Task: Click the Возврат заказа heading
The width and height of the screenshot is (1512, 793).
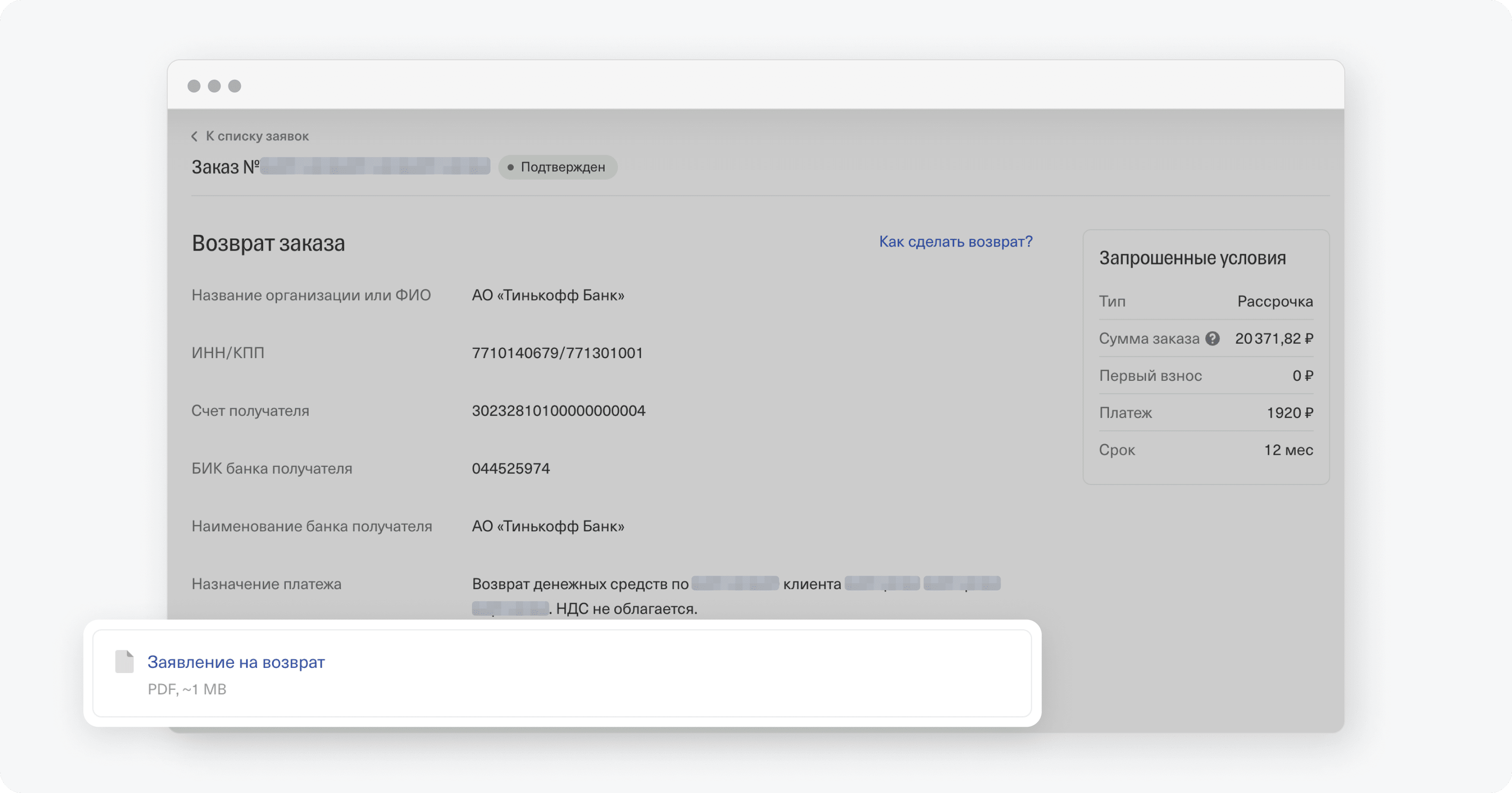Action: tap(268, 243)
